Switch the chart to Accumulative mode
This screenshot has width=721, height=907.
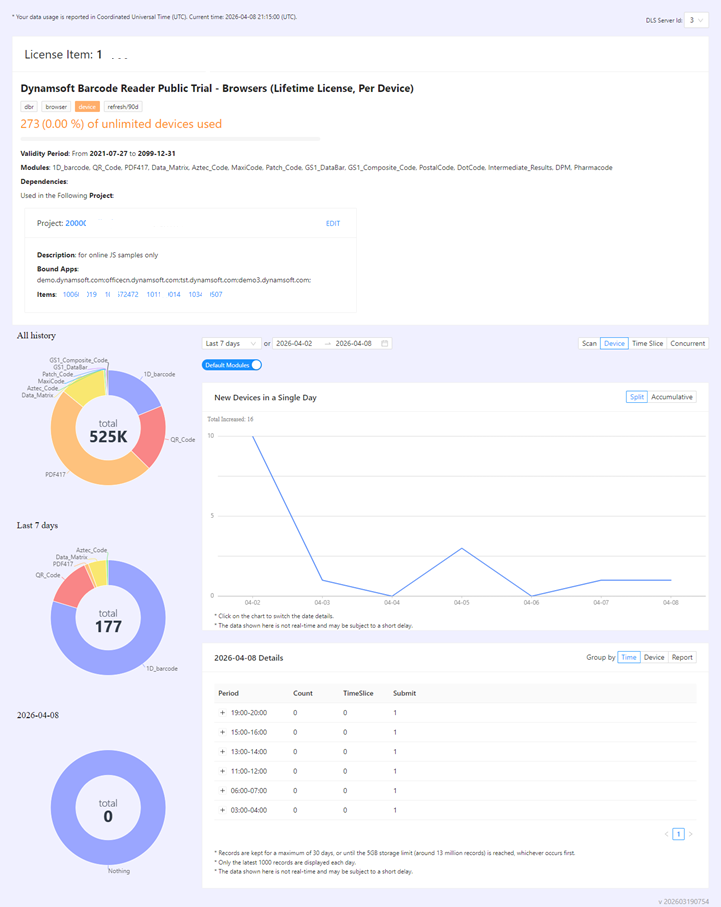pos(670,396)
